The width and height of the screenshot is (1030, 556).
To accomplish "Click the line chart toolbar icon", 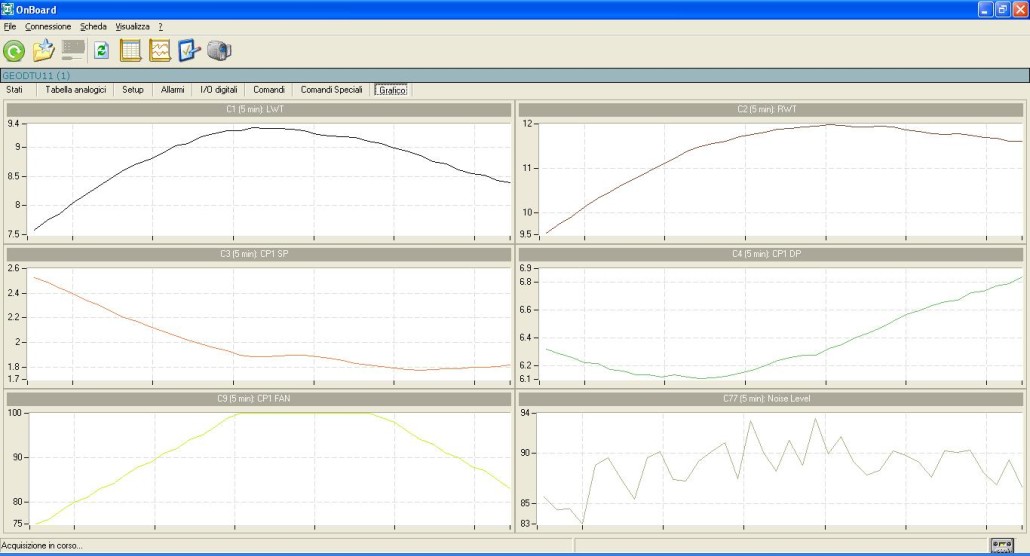I will (x=160, y=51).
